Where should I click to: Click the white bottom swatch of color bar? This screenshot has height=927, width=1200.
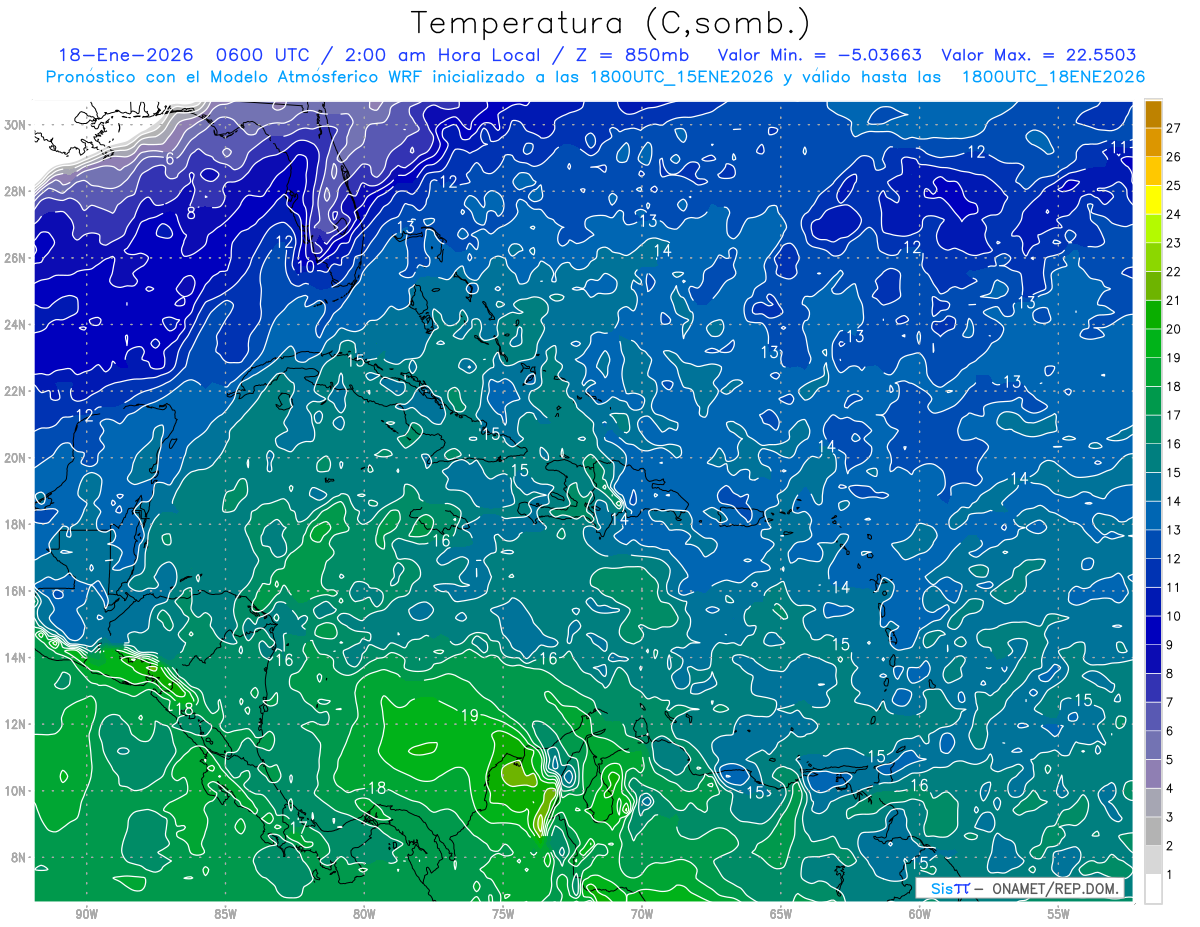pyautogui.click(x=1153, y=889)
